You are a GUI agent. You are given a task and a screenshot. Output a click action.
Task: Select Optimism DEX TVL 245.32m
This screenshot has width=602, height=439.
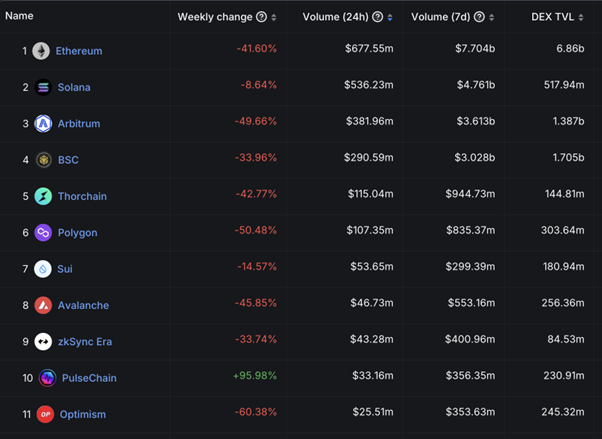tap(563, 412)
